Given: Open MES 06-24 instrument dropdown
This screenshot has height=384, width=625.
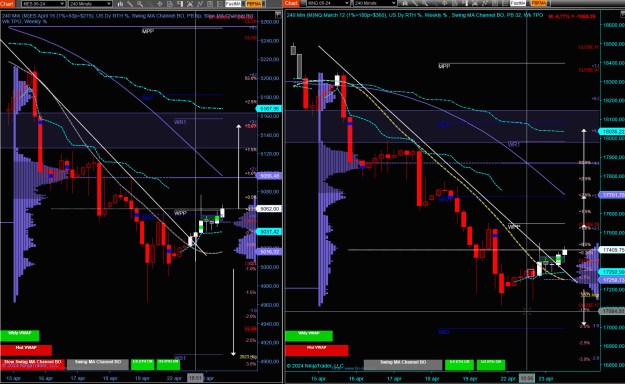Looking at the screenshot, I should pyautogui.click(x=43, y=4).
